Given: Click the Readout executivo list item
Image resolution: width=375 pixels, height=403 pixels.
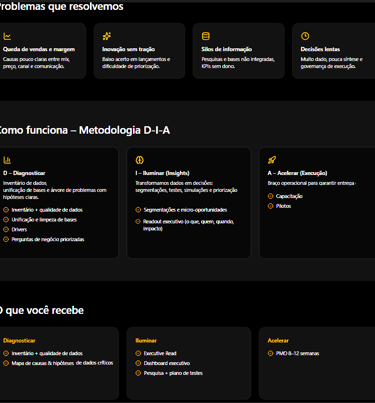Looking at the screenshot, I should [185, 225].
